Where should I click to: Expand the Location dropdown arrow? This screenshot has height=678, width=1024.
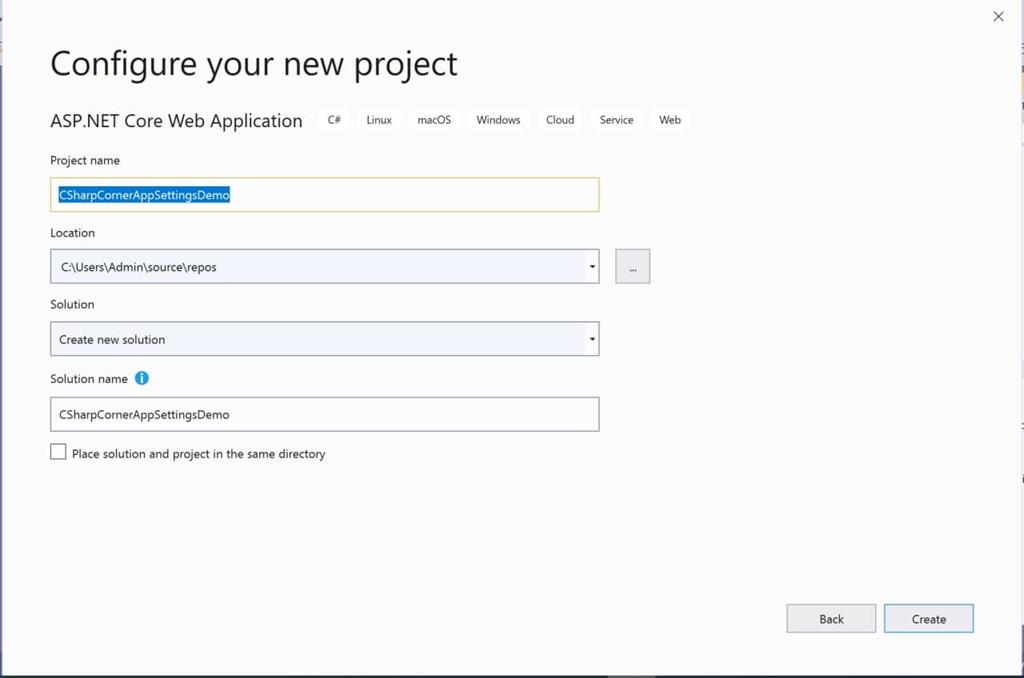(x=592, y=267)
